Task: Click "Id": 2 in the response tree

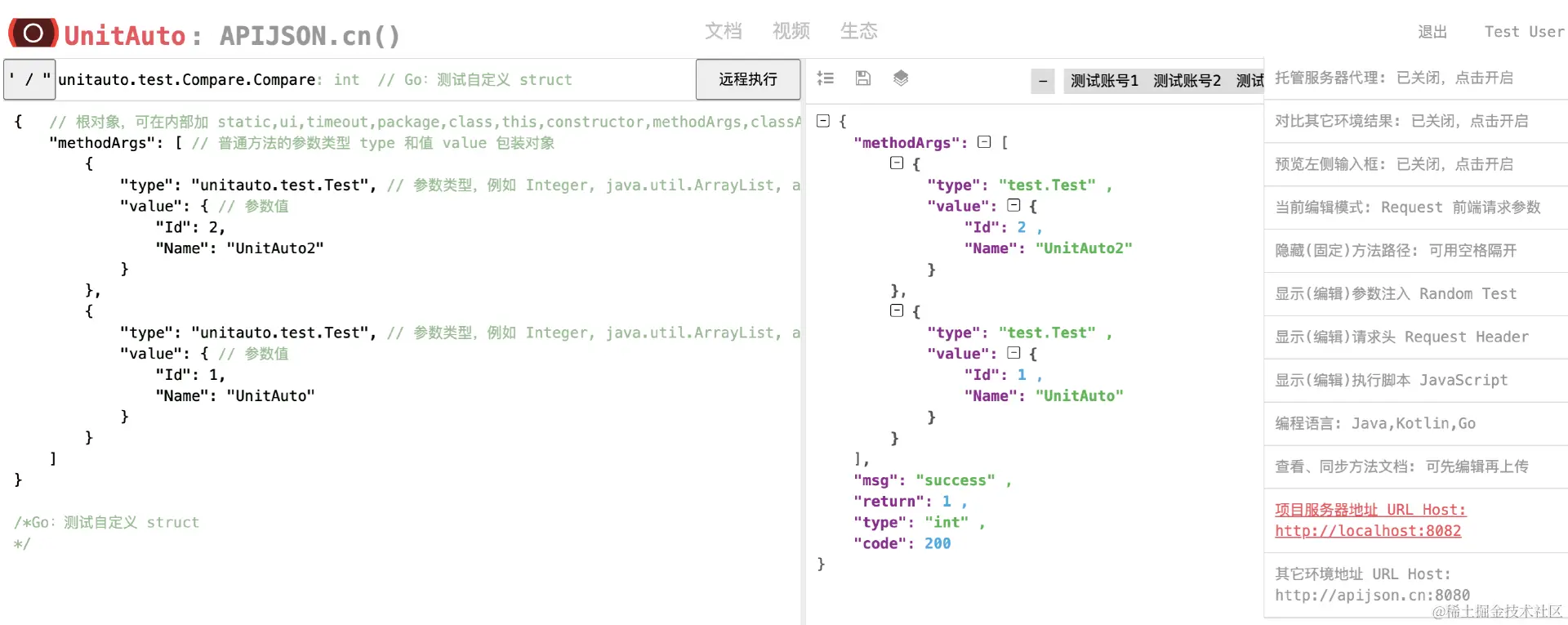Action: click(1002, 227)
